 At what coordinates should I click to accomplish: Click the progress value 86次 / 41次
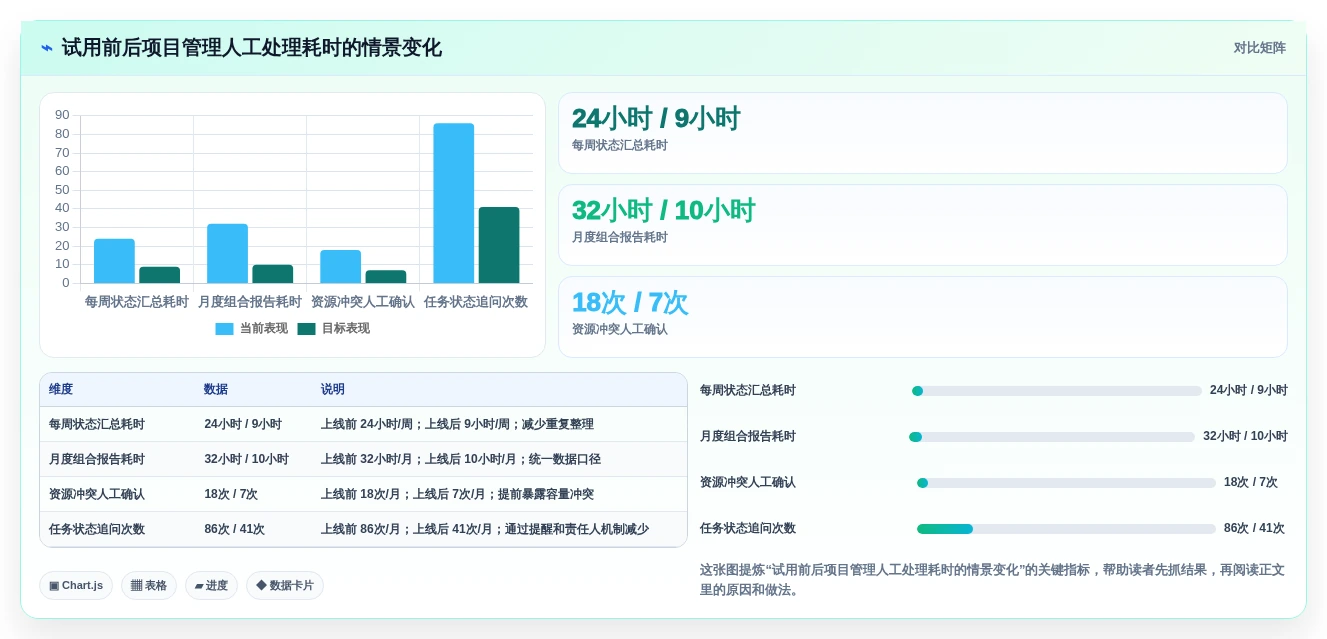[1254, 529]
